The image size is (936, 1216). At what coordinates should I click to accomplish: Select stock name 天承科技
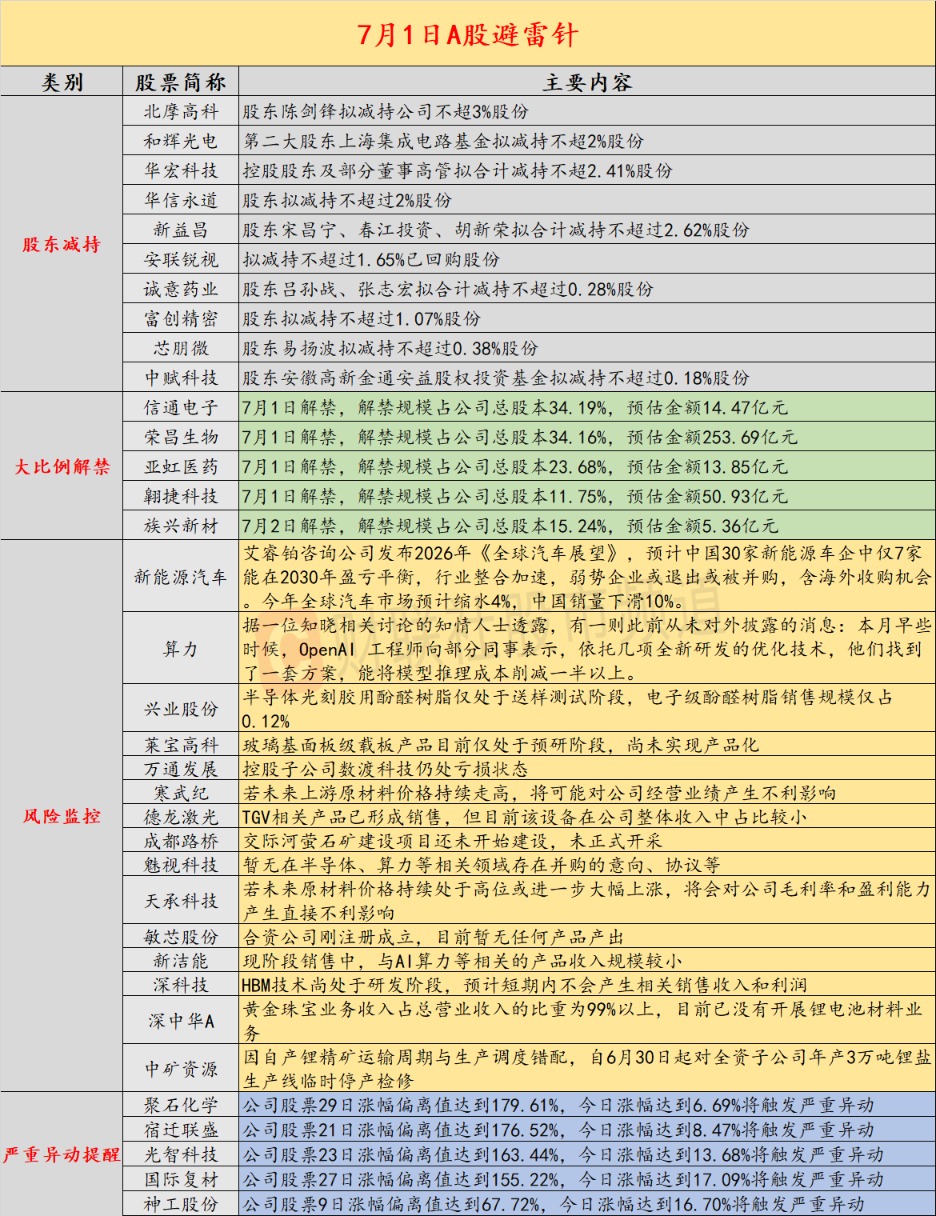click(x=181, y=901)
